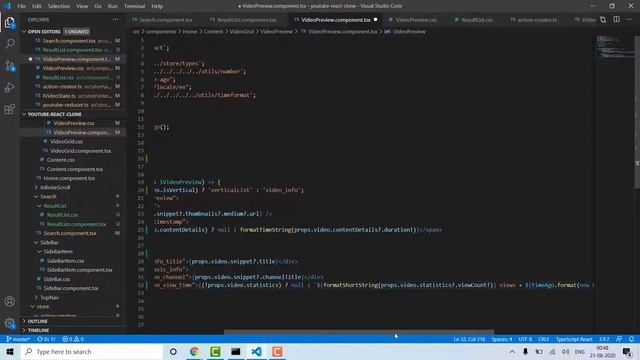Open SideBar.css in file tree
Screen dimensions: 640x360
coord(57,279)
